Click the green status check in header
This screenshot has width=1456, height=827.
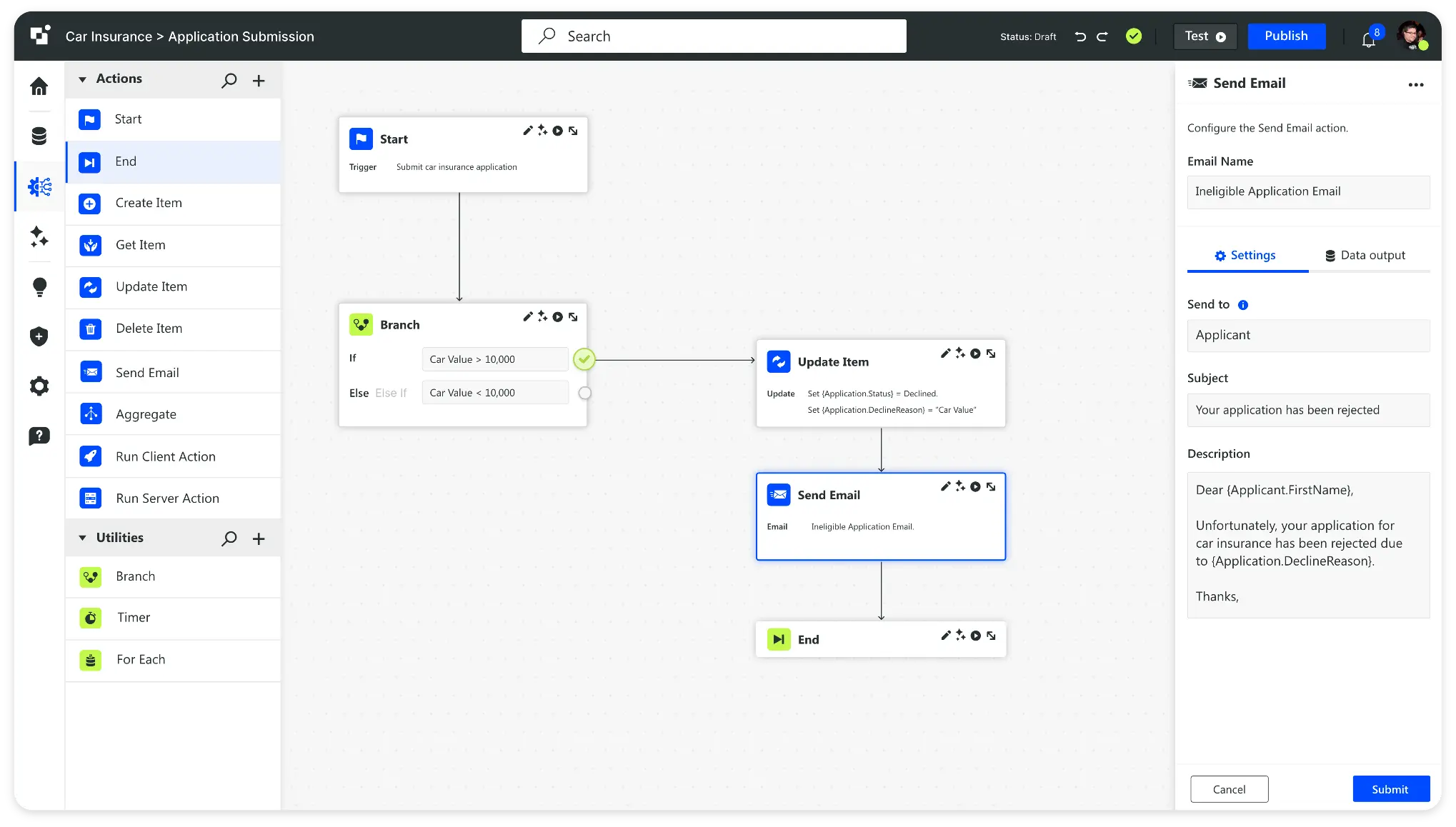pyautogui.click(x=1134, y=36)
